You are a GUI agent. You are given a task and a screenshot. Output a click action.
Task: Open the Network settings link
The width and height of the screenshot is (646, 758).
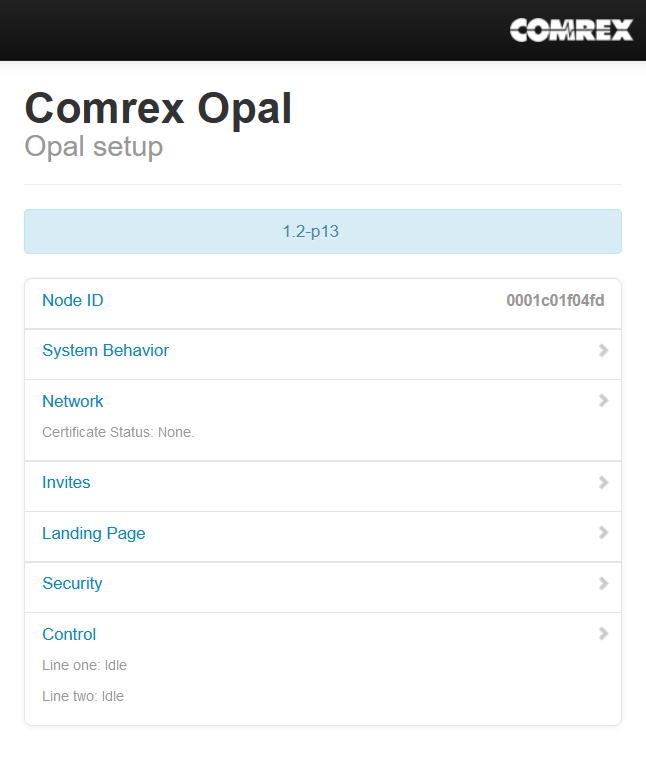point(73,401)
